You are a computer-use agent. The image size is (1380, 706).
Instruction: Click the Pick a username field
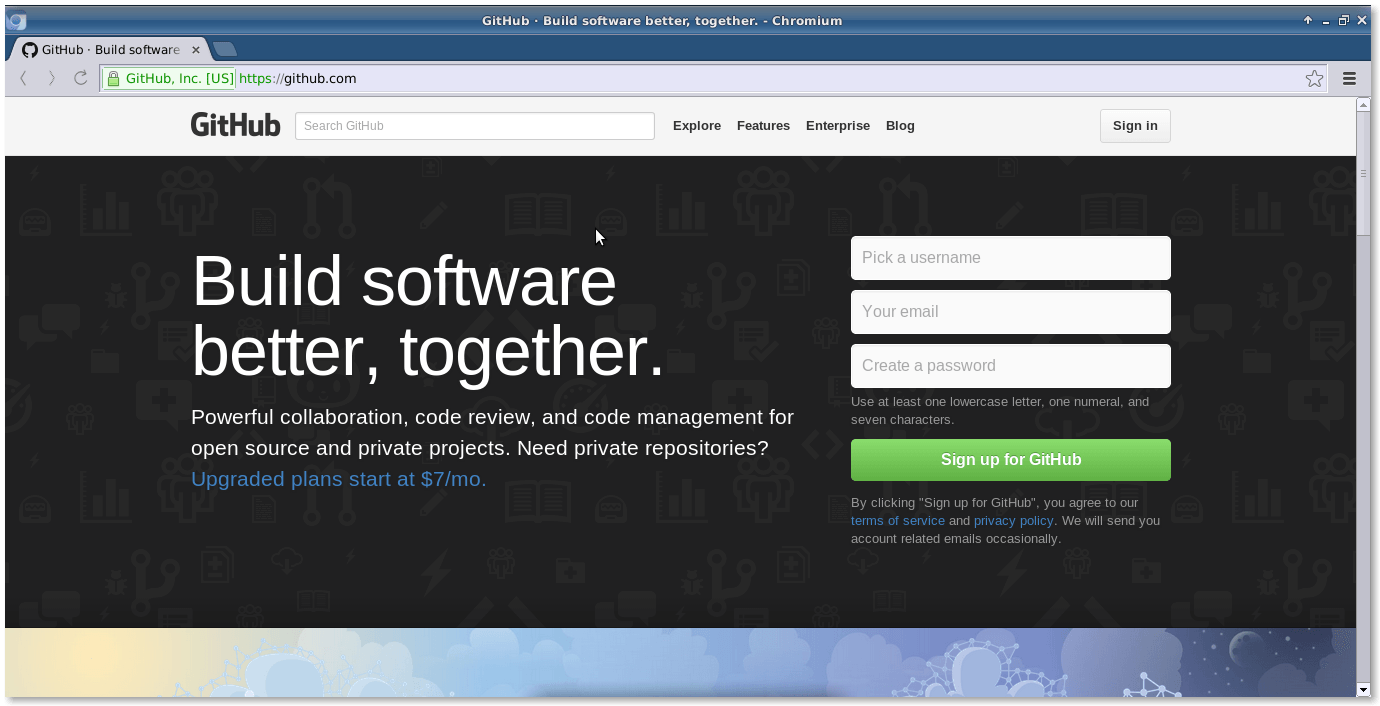point(1010,257)
